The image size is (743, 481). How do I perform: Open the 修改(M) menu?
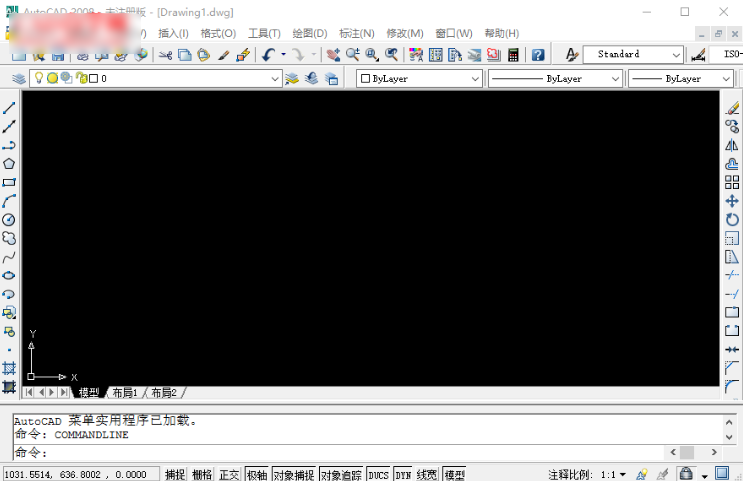405,33
